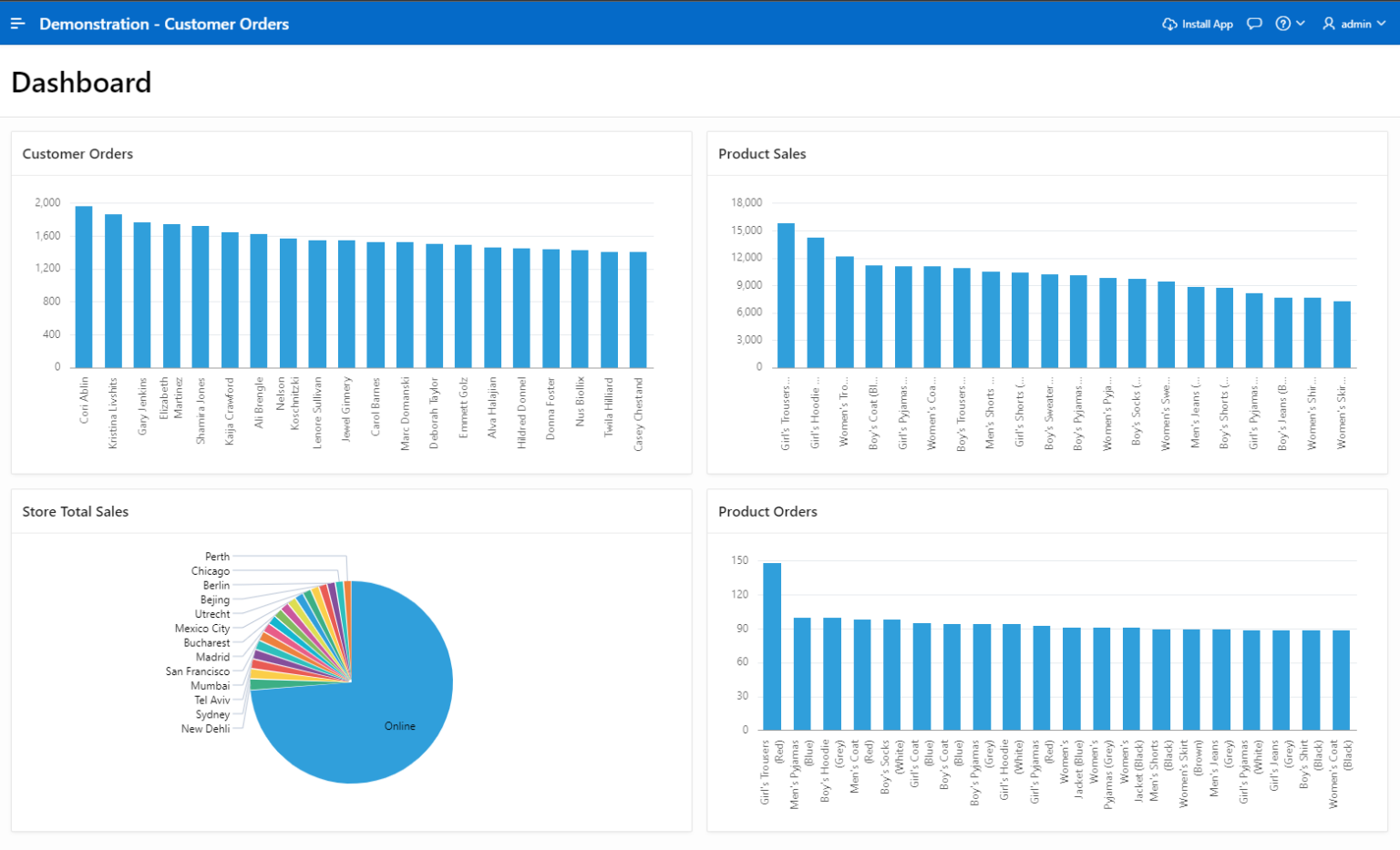Click the admin user profile icon
The height and width of the screenshot is (850, 1400).
click(1329, 24)
